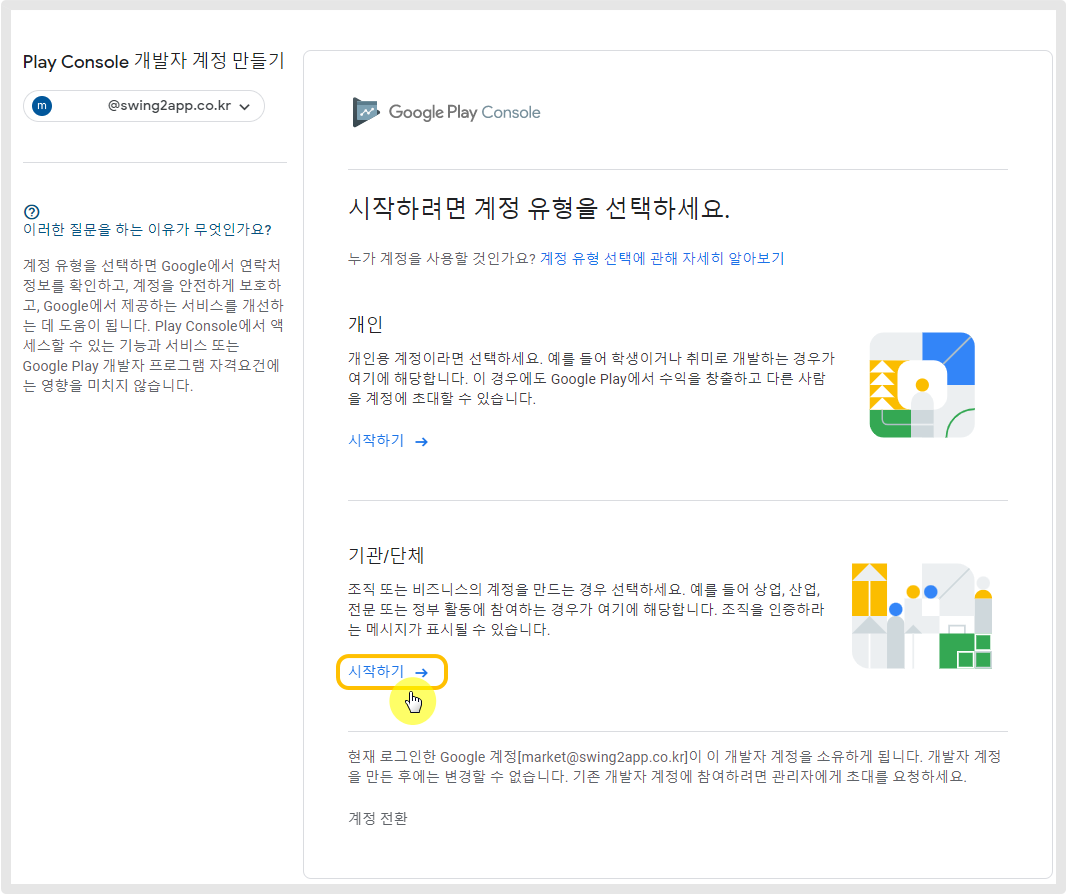Click the question mark help icon

point(31,211)
